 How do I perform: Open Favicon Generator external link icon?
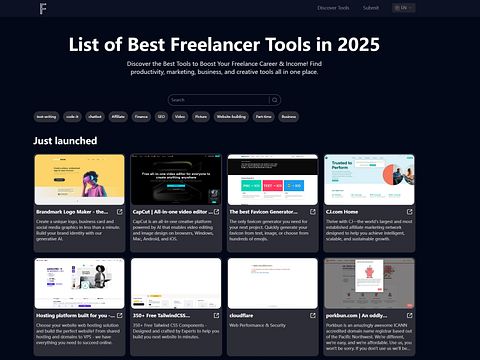[x=313, y=212]
